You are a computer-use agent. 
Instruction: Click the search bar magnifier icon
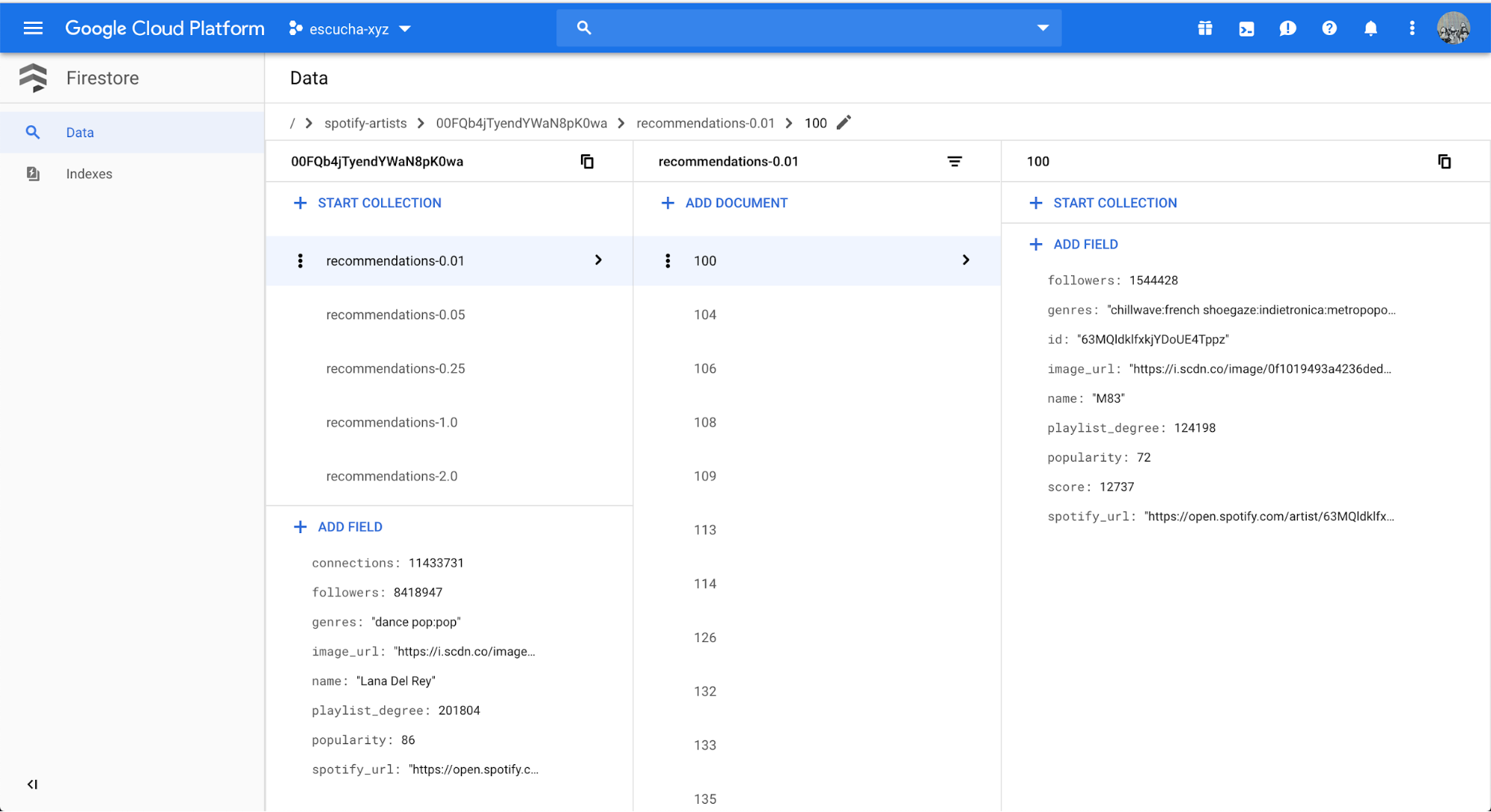click(584, 28)
